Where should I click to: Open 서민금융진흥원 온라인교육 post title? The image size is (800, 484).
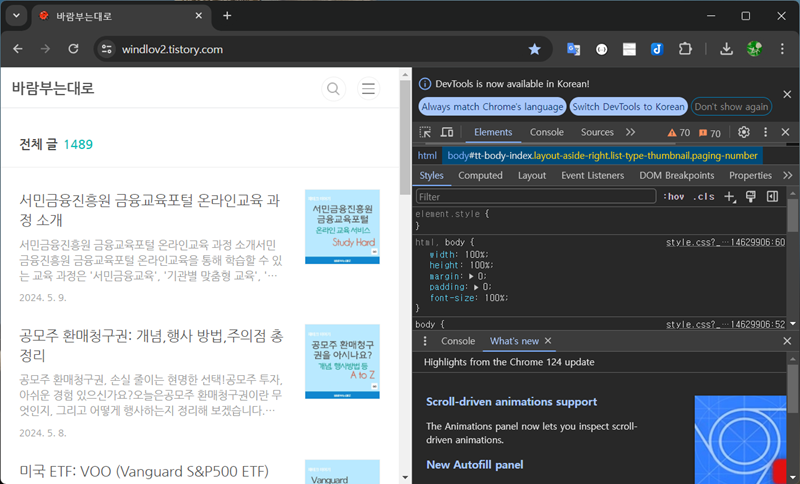[149, 210]
